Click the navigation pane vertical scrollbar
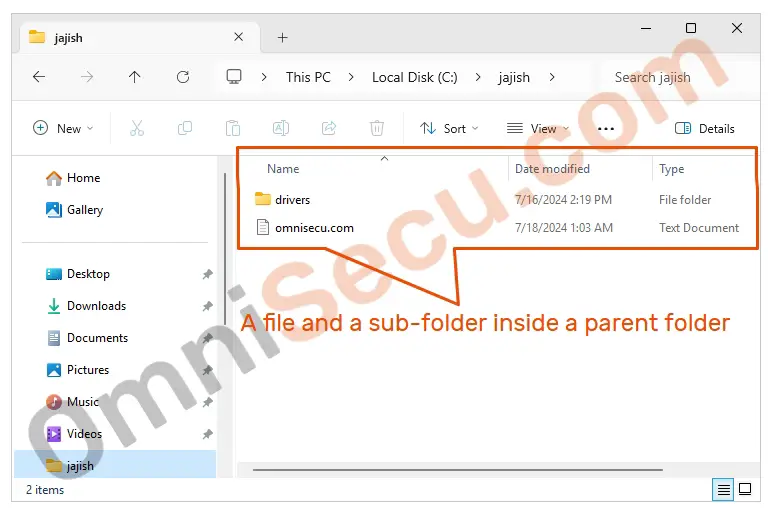Image resolution: width=768 pixels, height=512 pixels. (225, 248)
